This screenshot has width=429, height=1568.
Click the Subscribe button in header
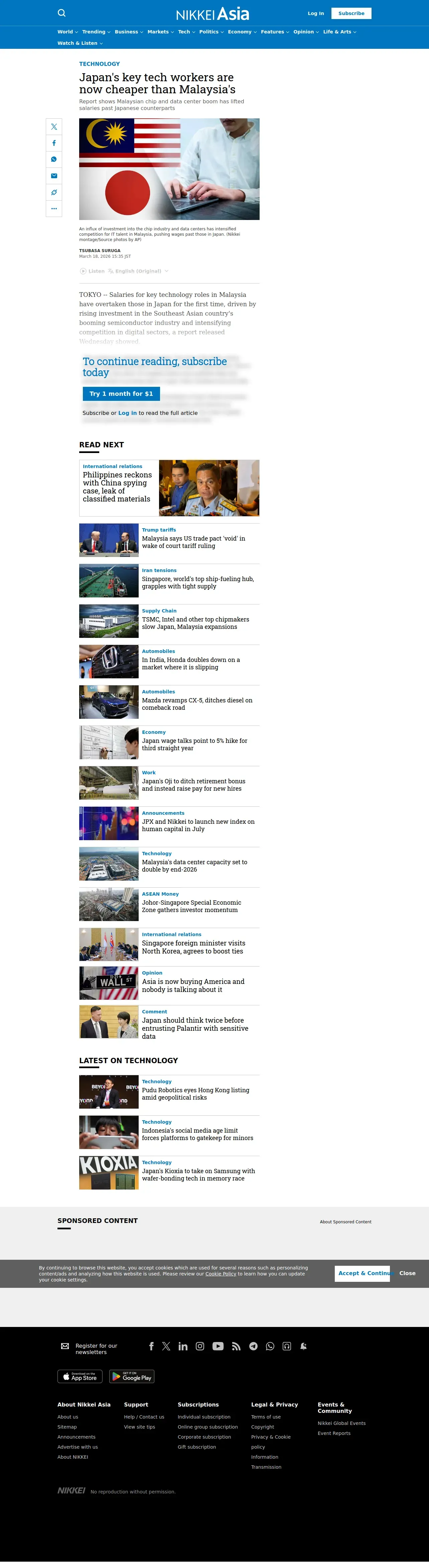(x=351, y=13)
